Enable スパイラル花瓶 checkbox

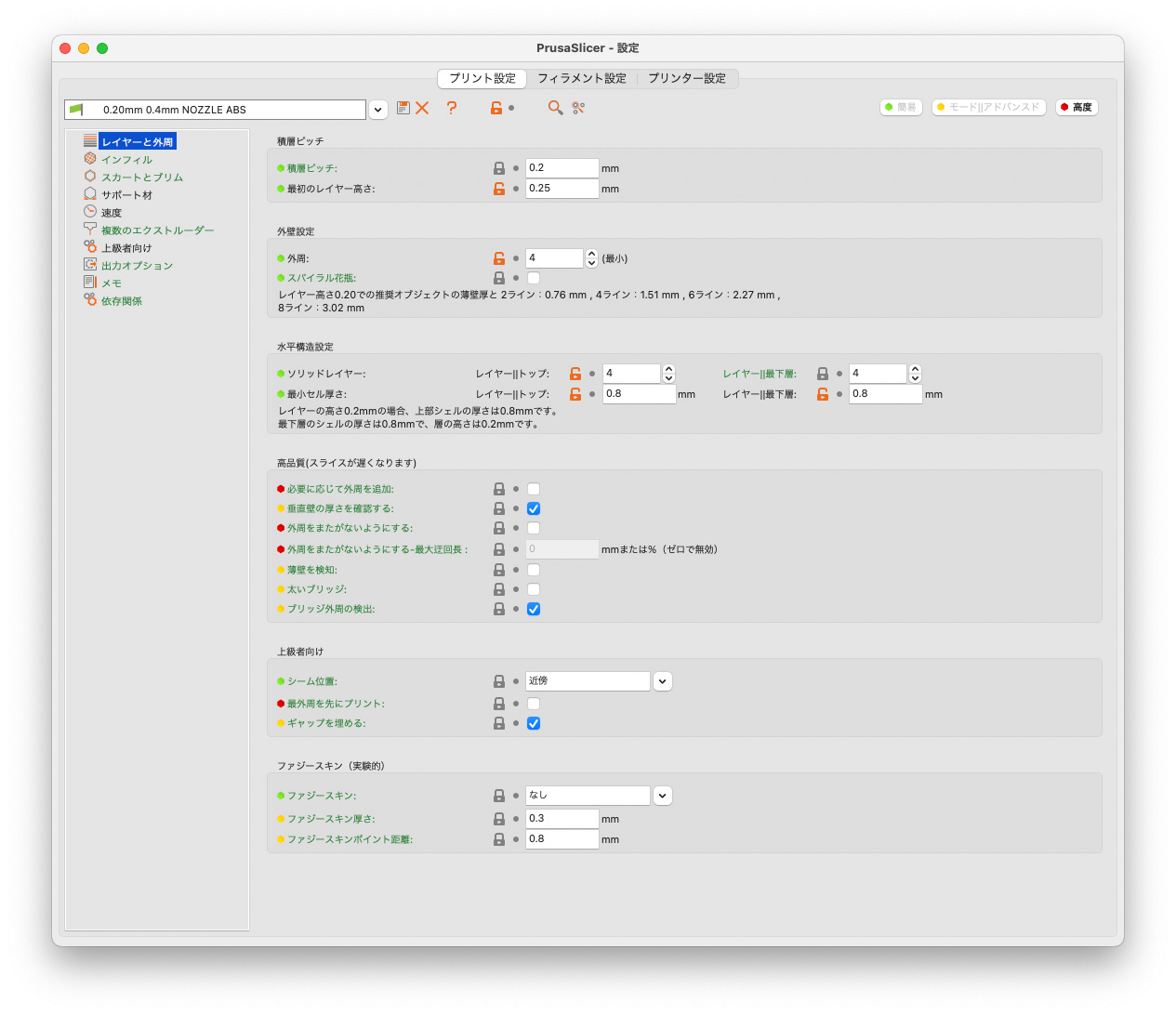(x=534, y=278)
